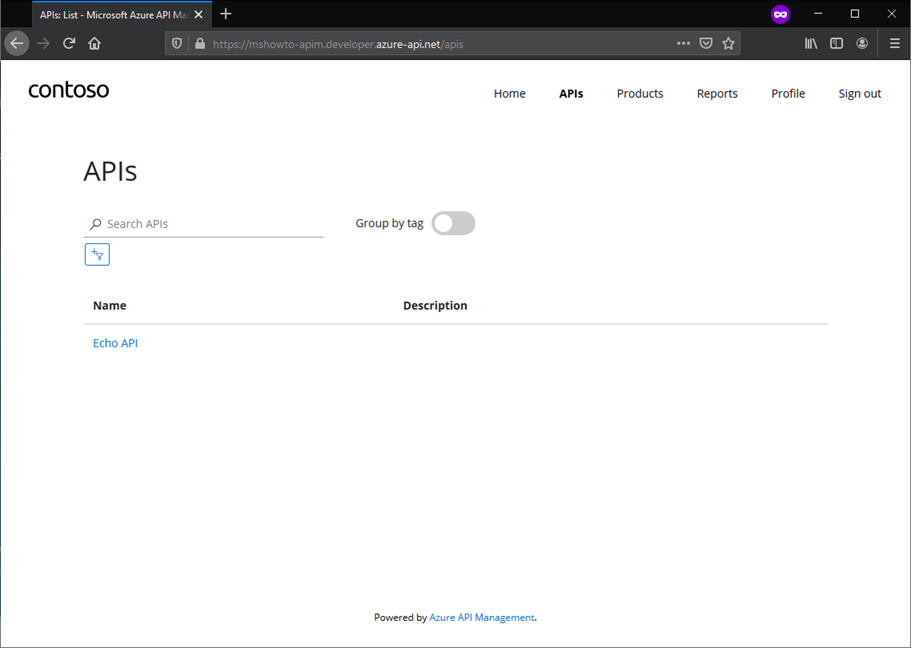
Task: Toggle the Group by tag switch
Action: point(453,224)
